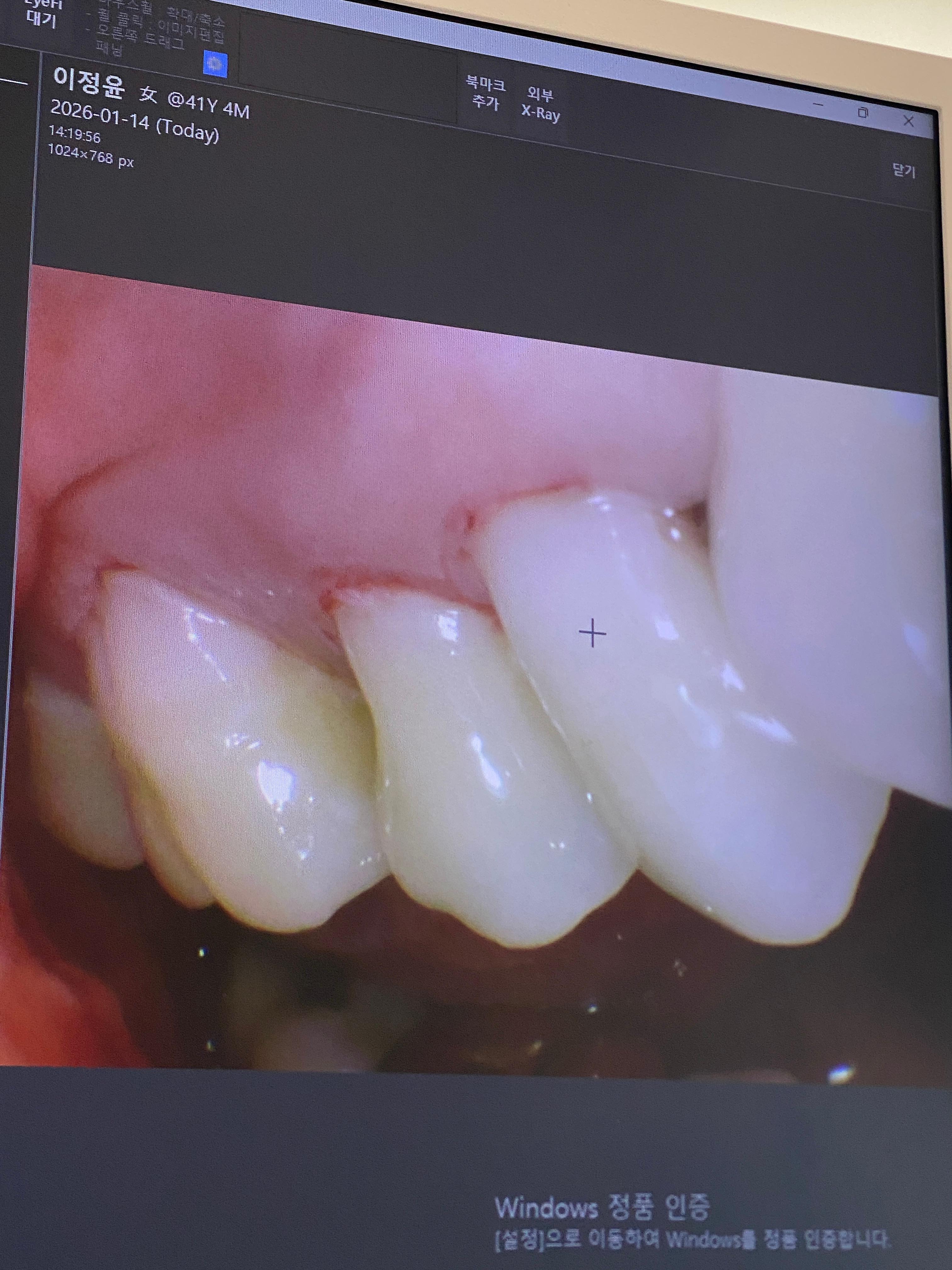Viewport: 952px width, 1270px height.
Task: Maximize or restore the viewer window
Action: pos(863,112)
